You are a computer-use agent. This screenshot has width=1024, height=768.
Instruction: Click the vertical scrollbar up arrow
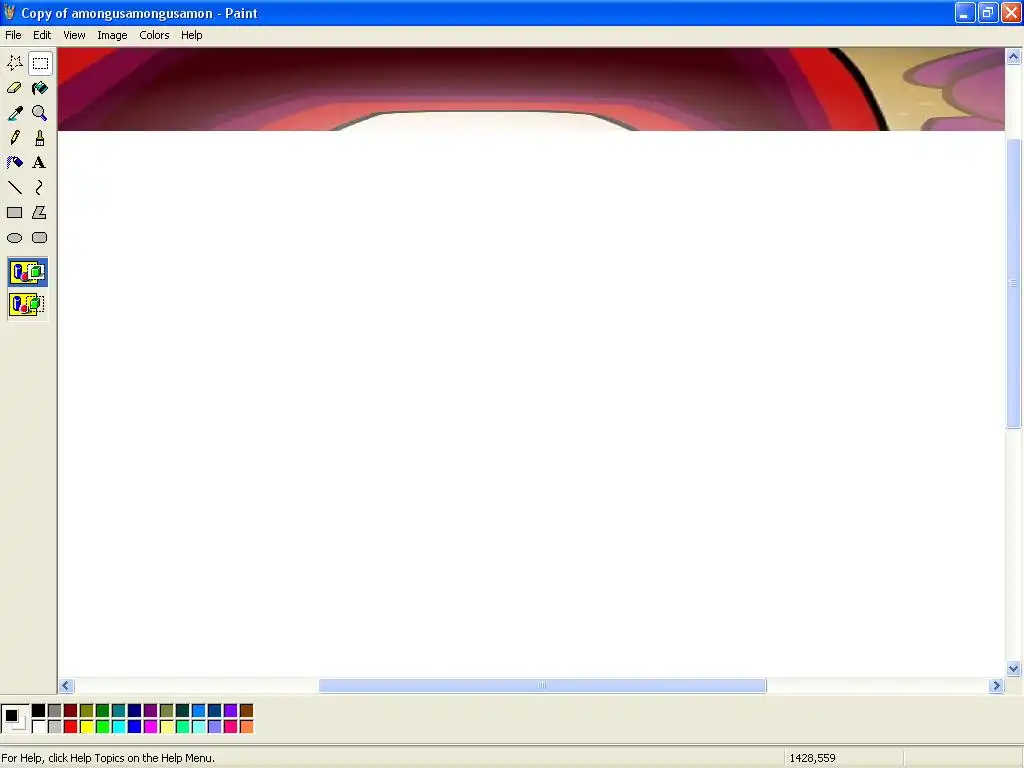click(1014, 57)
